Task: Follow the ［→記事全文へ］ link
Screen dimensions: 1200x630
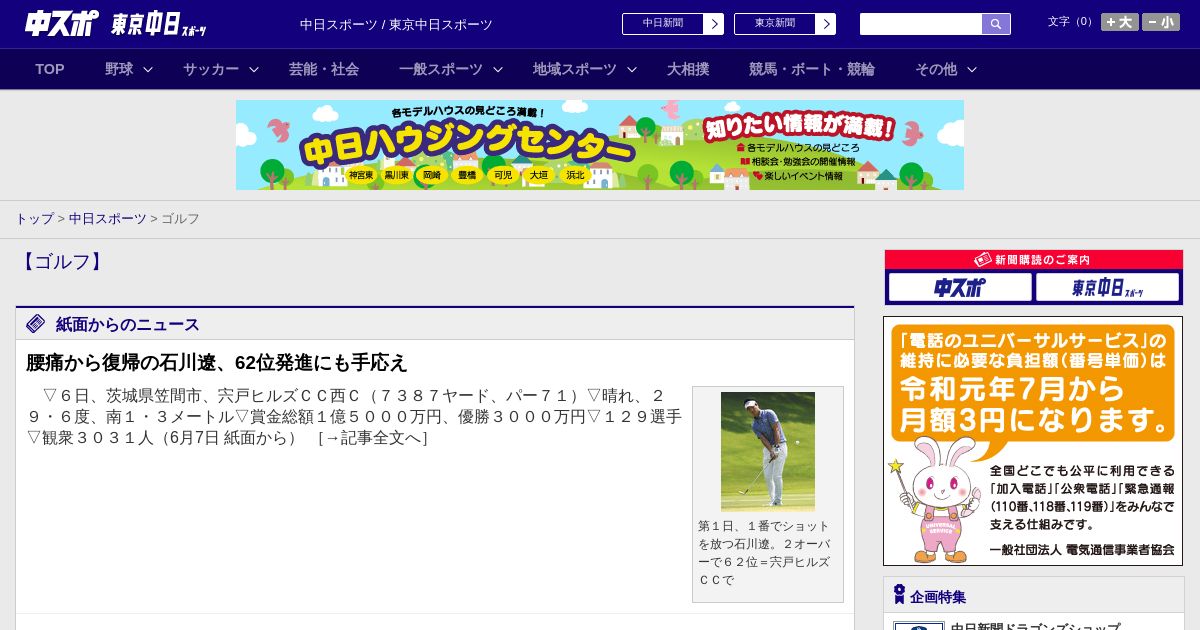Action: click(373, 438)
